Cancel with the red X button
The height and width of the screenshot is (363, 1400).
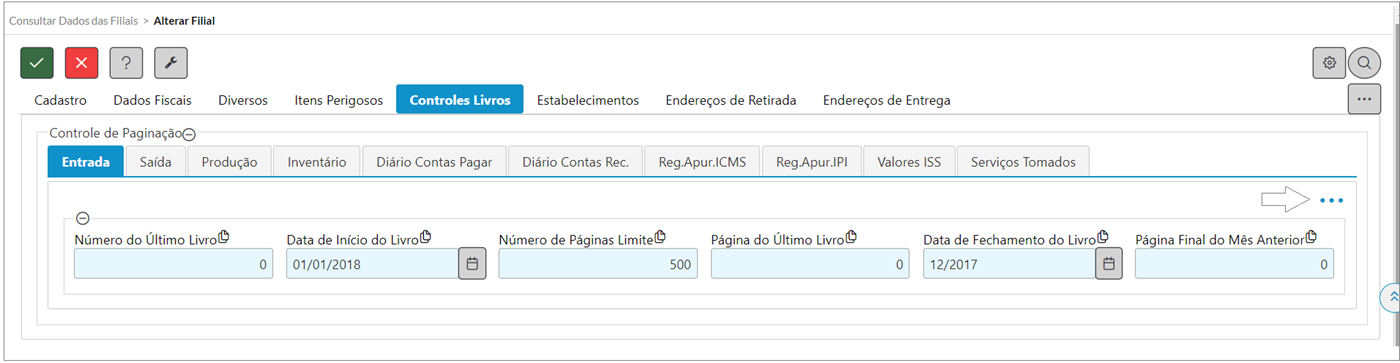coord(81,62)
